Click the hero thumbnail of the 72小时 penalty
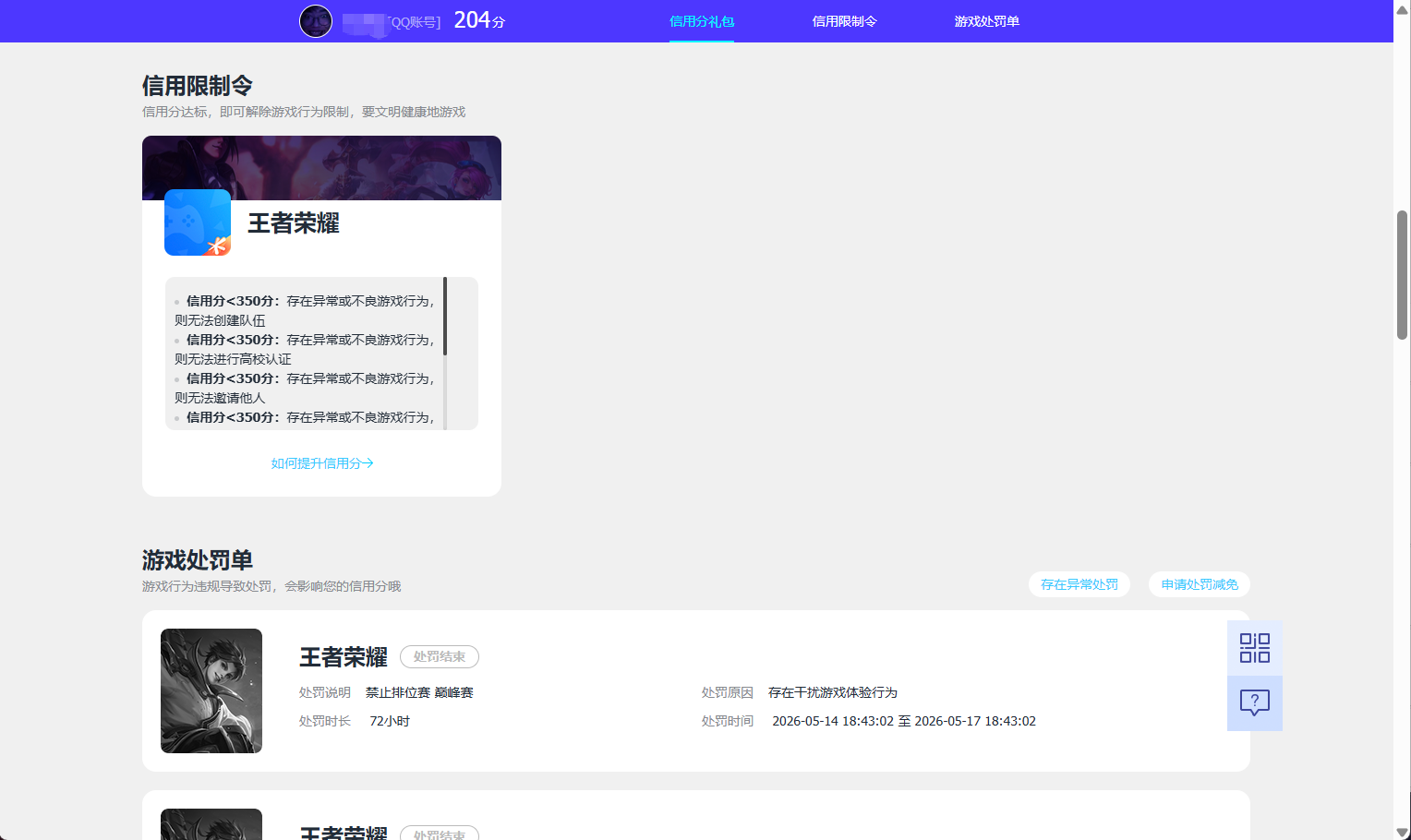 click(x=211, y=690)
